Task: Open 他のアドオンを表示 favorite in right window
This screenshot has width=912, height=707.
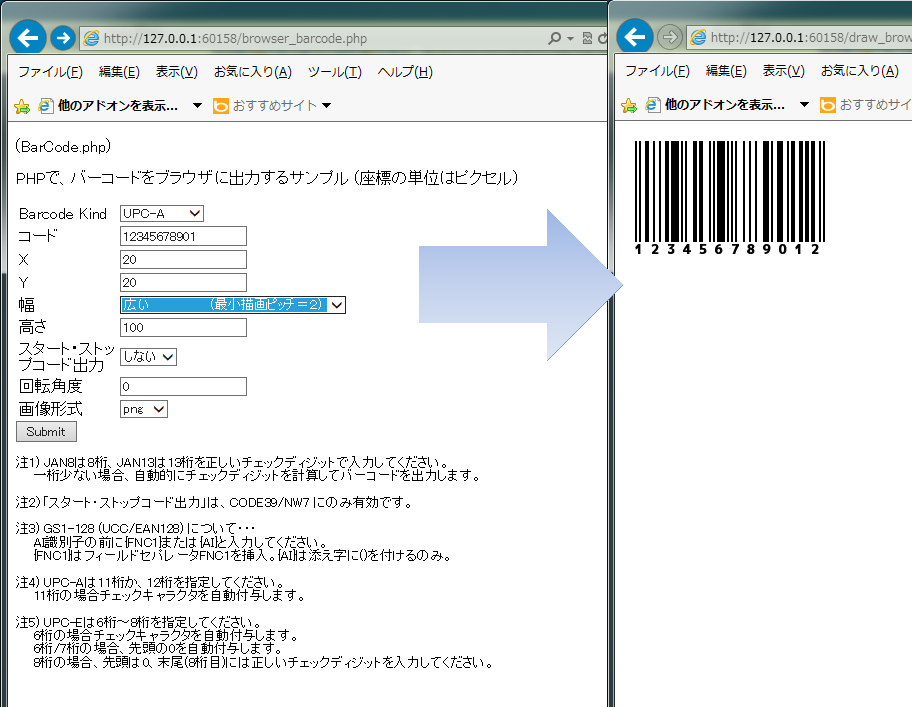Action: [715, 105]
